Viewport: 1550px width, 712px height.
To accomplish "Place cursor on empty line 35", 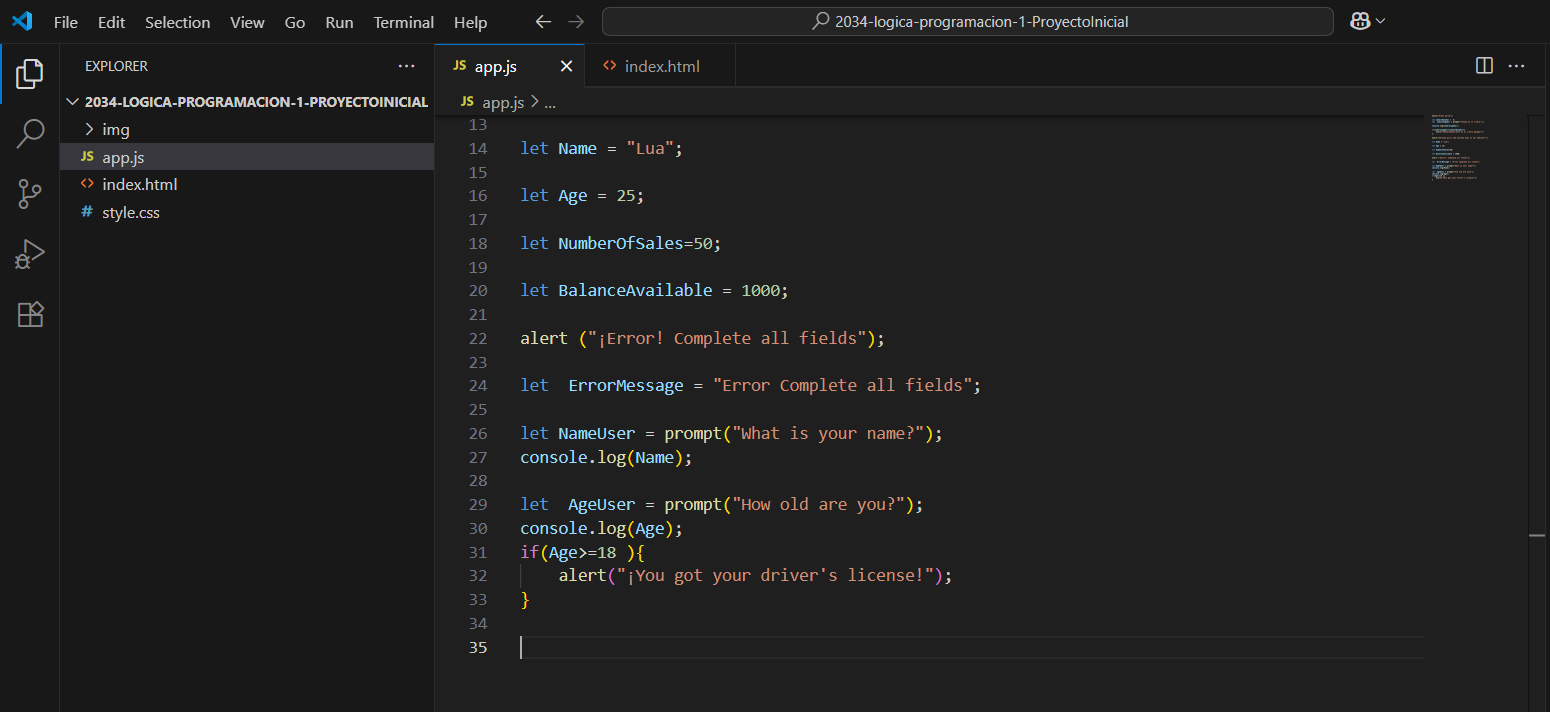I will (970, 647).
